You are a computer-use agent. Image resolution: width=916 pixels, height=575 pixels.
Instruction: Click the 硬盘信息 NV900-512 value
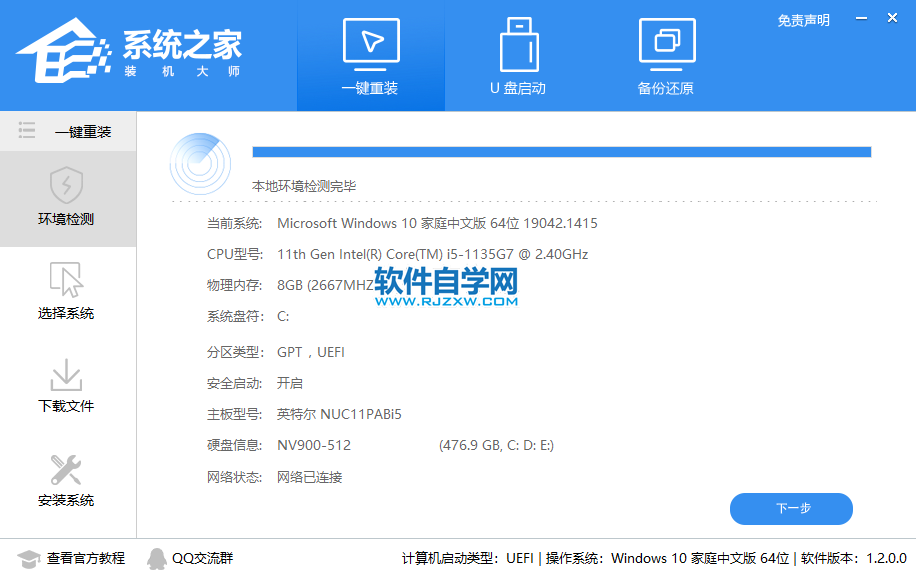314,445
